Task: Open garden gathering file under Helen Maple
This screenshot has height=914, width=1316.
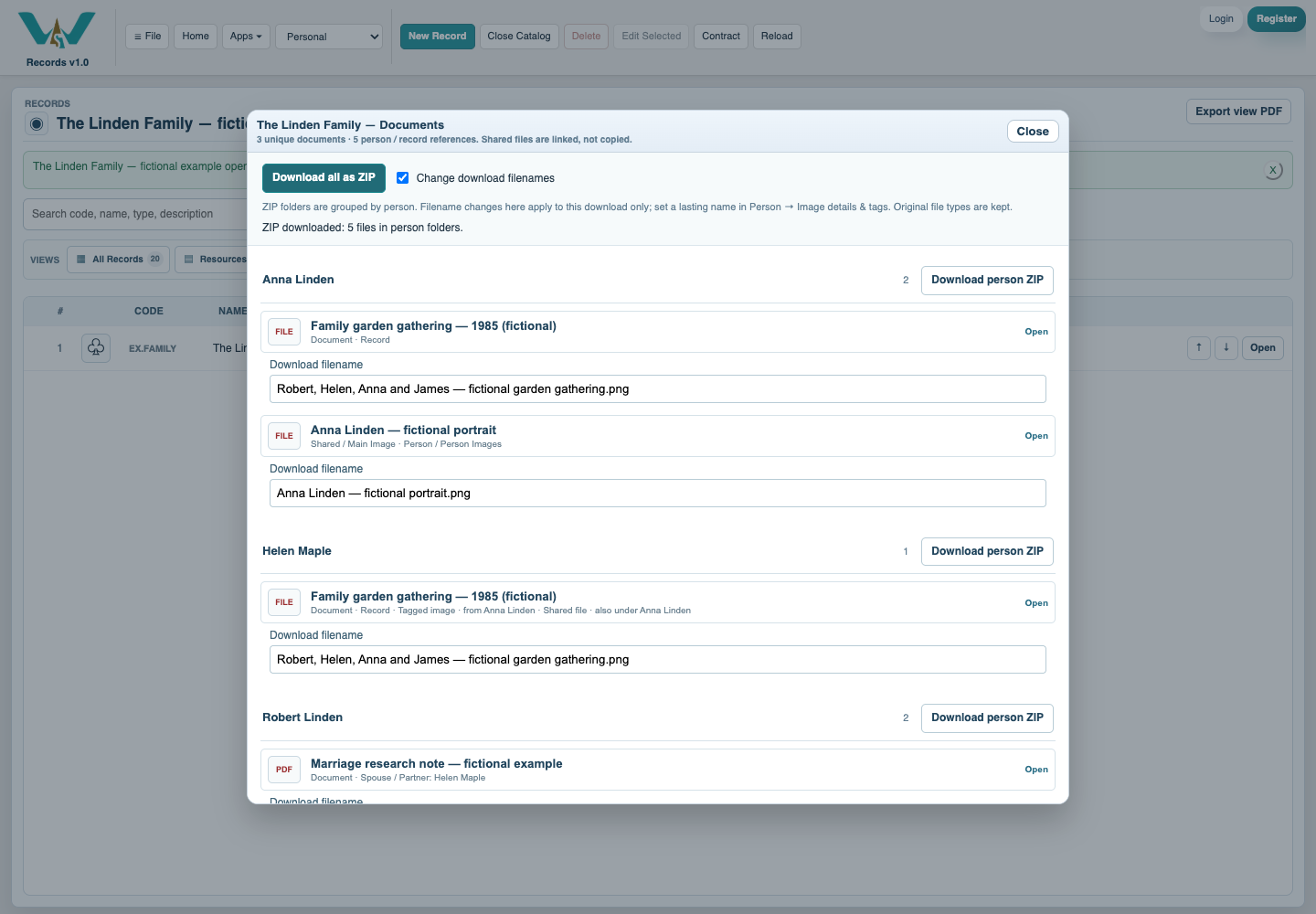Action: pos(1036,603)
